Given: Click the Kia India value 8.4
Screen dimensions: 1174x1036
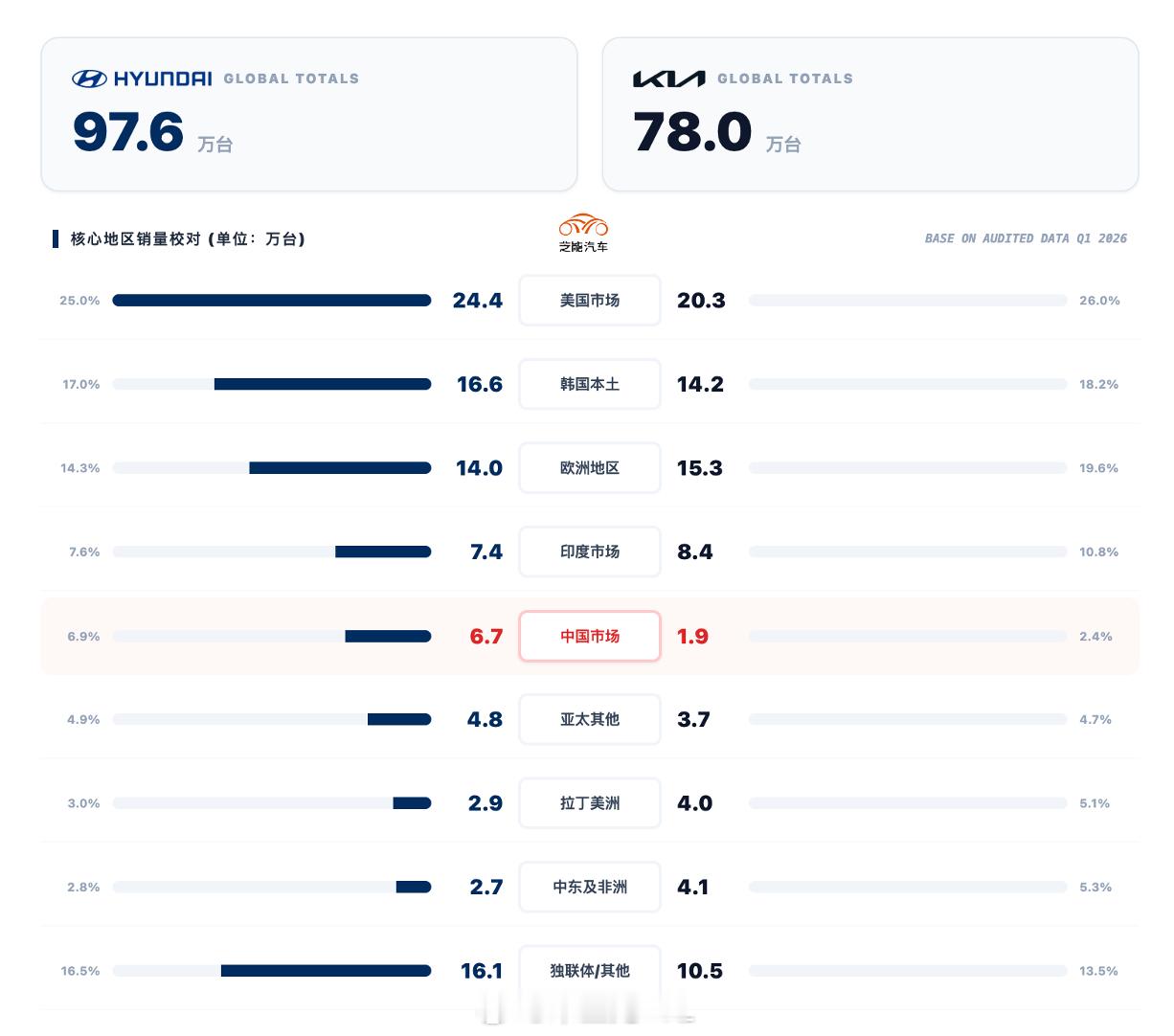Looking at the screenshot, I should pos(694,552).
